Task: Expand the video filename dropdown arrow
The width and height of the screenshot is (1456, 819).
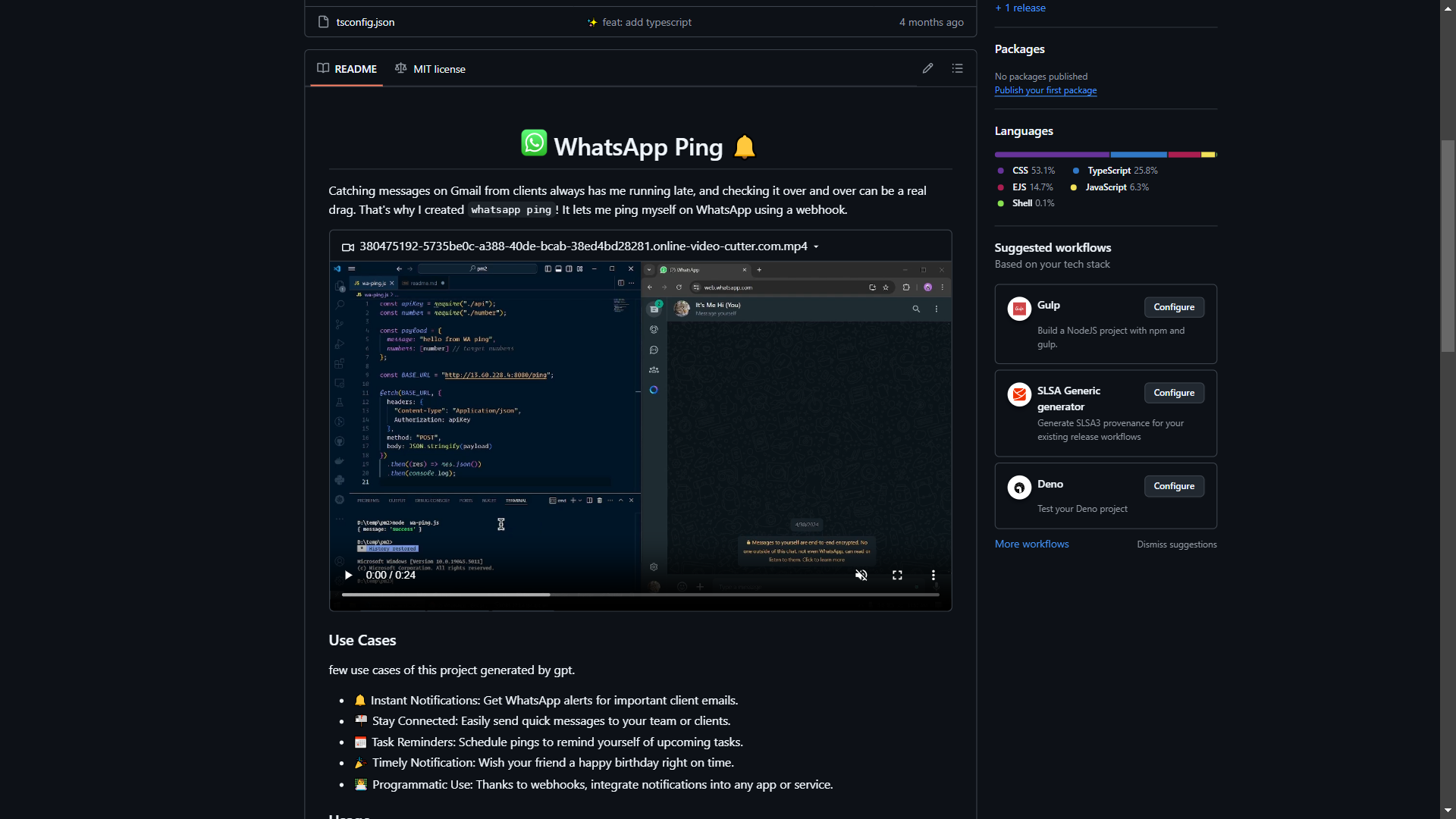Action: [x=816, y=247]
